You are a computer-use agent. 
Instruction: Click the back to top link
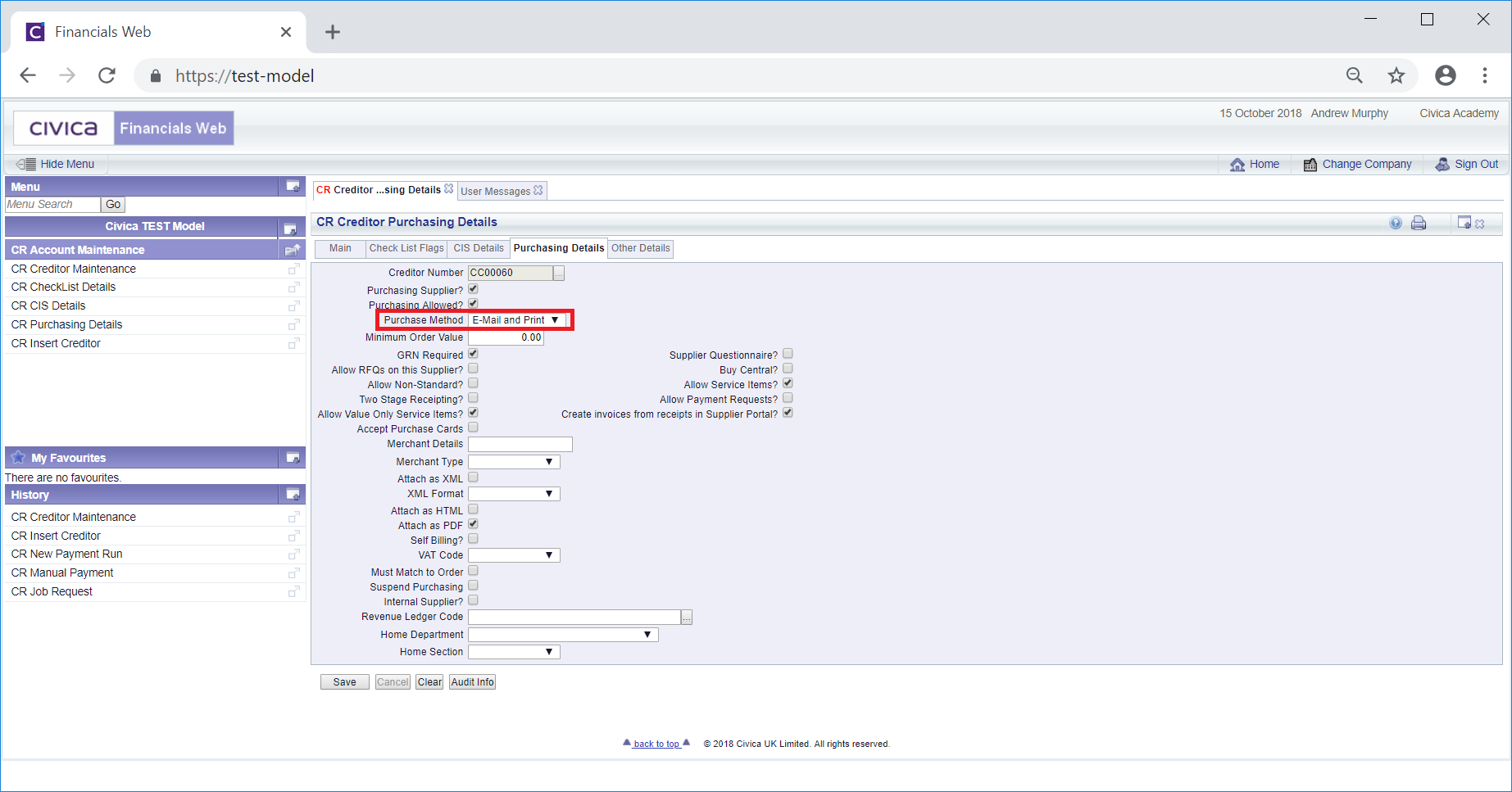[x=656, y=744]
